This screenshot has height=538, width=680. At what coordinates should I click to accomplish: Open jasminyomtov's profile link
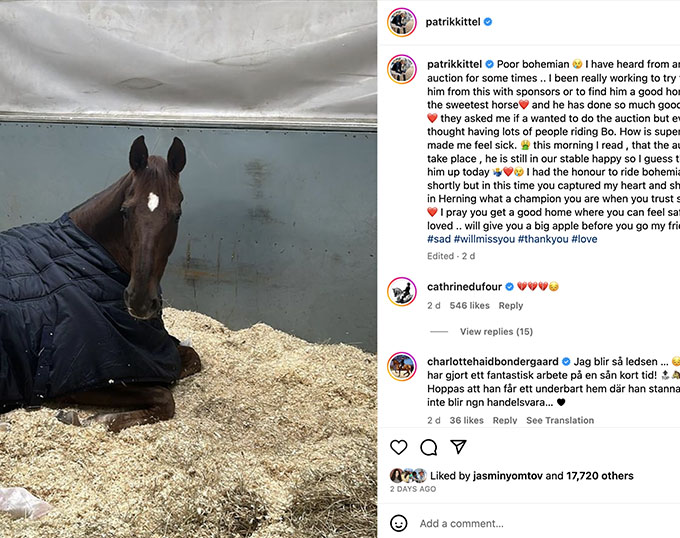pos(507,476)
